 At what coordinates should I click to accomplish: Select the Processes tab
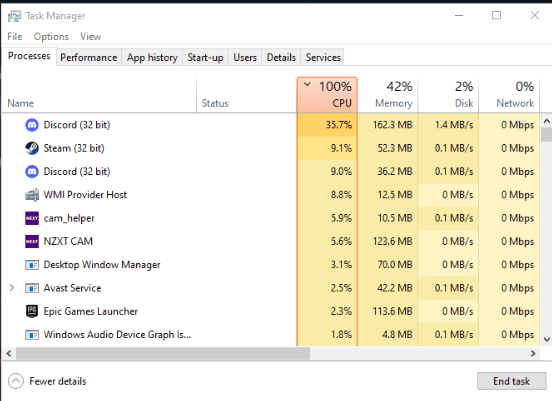click(29, 56)
